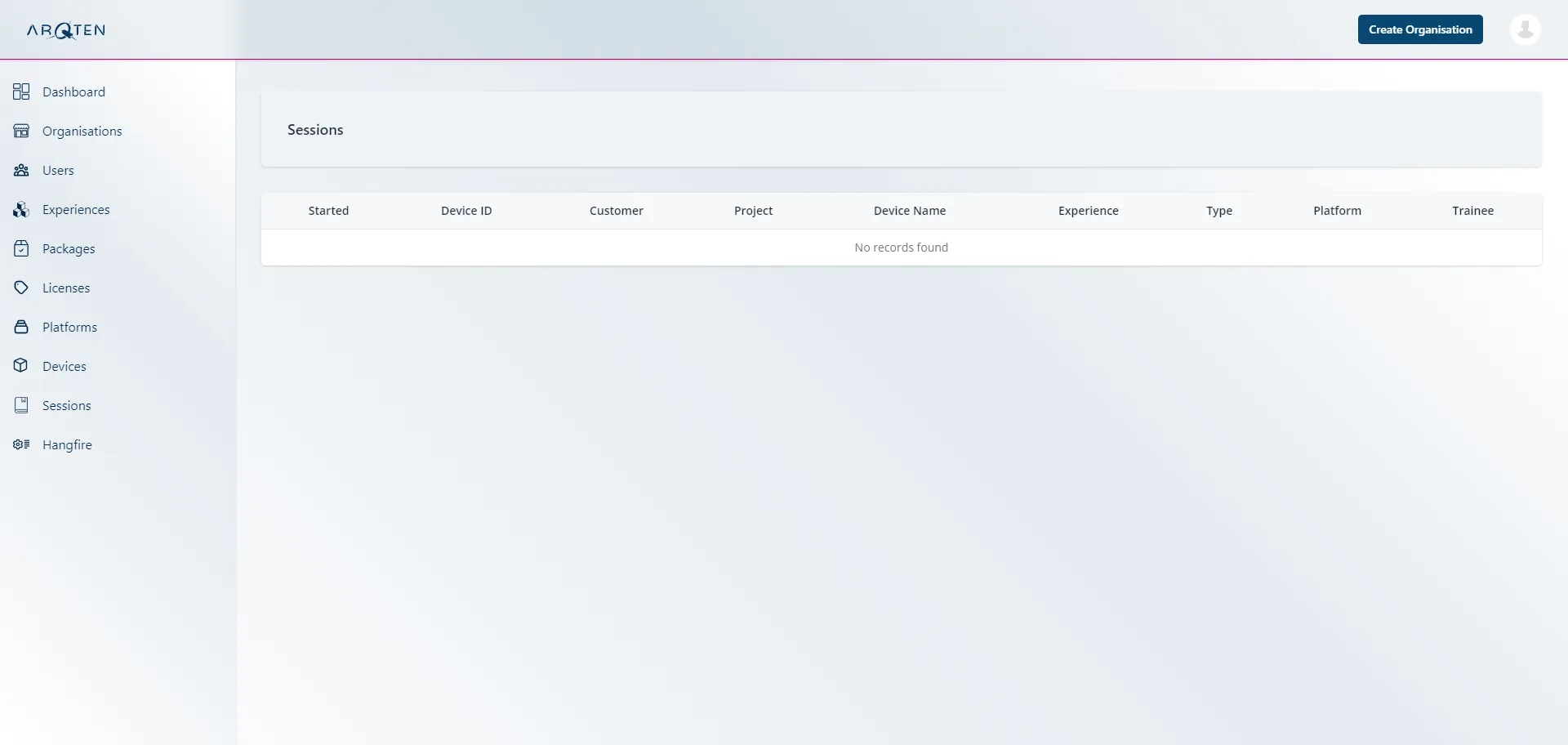This screenshot has height=745, width=1568.
Task: Click the Dashboard grid icon
Action: pos(21,91)
